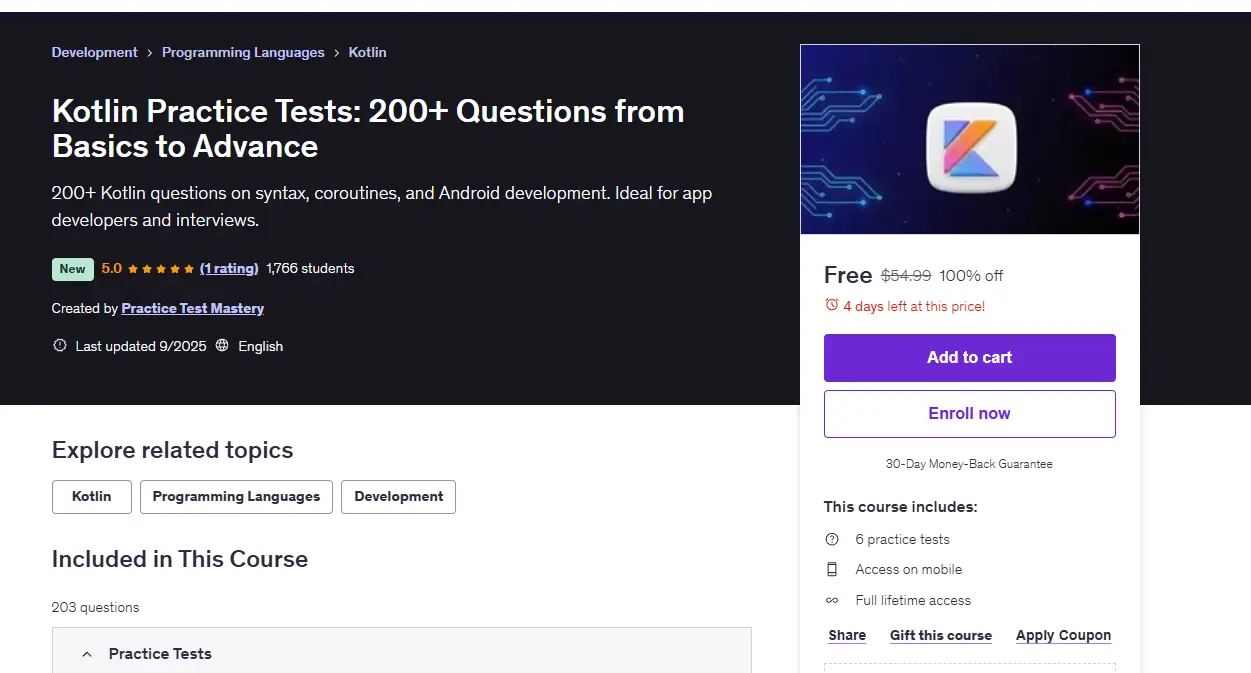Click Gift this course link
Viewport: 1251px width, 673px height.
[x=941, y=635]
